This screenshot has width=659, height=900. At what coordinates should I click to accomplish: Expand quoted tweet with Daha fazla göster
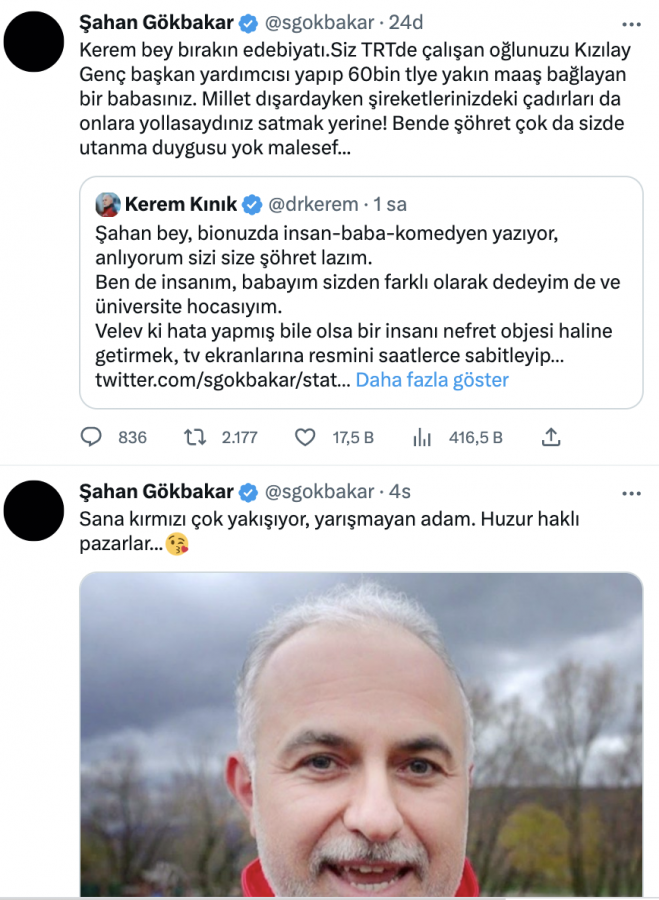coord(432,380)
